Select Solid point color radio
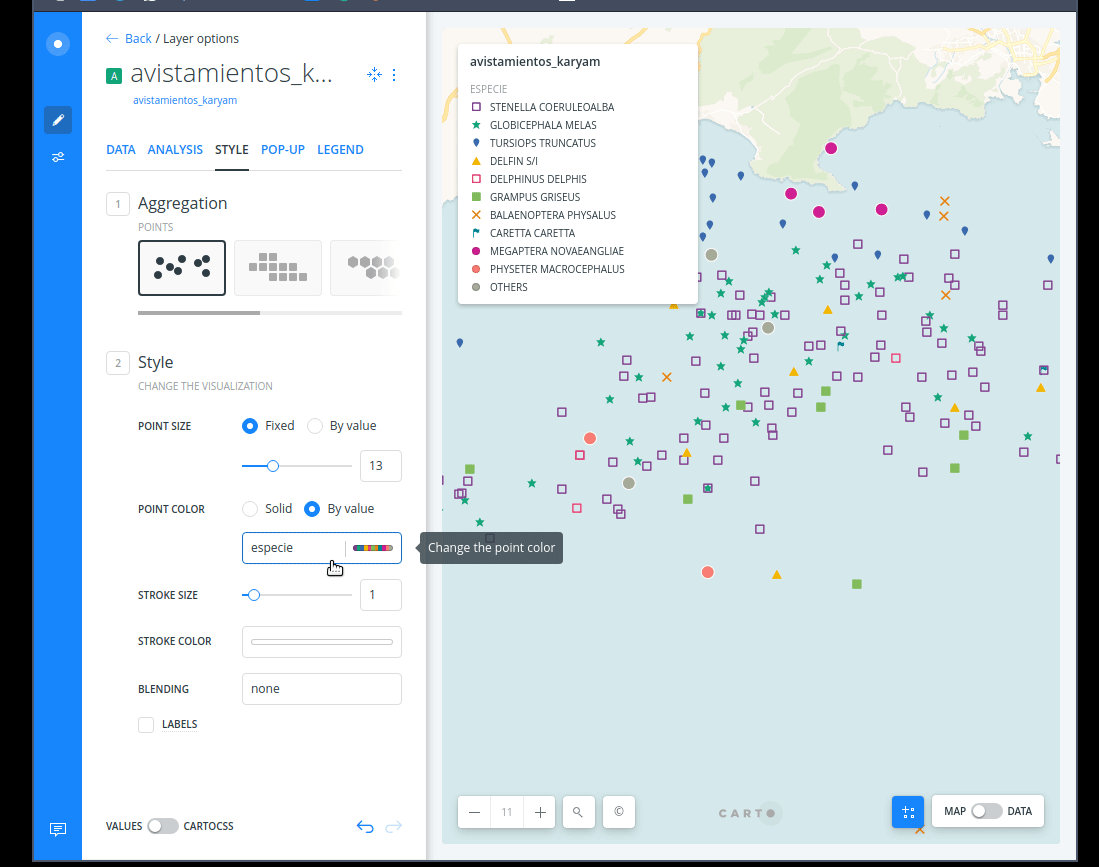This screenshot has width=1099, height=867. pyautogui.click(x=250, y=509)
